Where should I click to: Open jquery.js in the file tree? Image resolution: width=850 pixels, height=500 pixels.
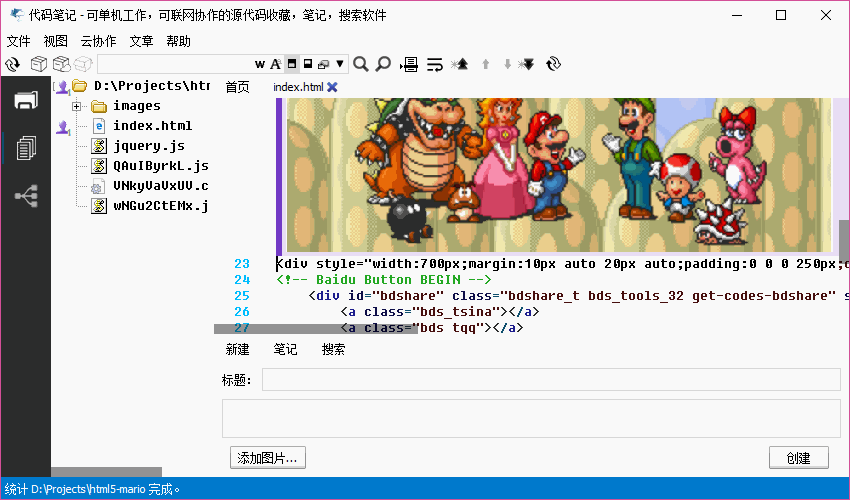[149, 146]
